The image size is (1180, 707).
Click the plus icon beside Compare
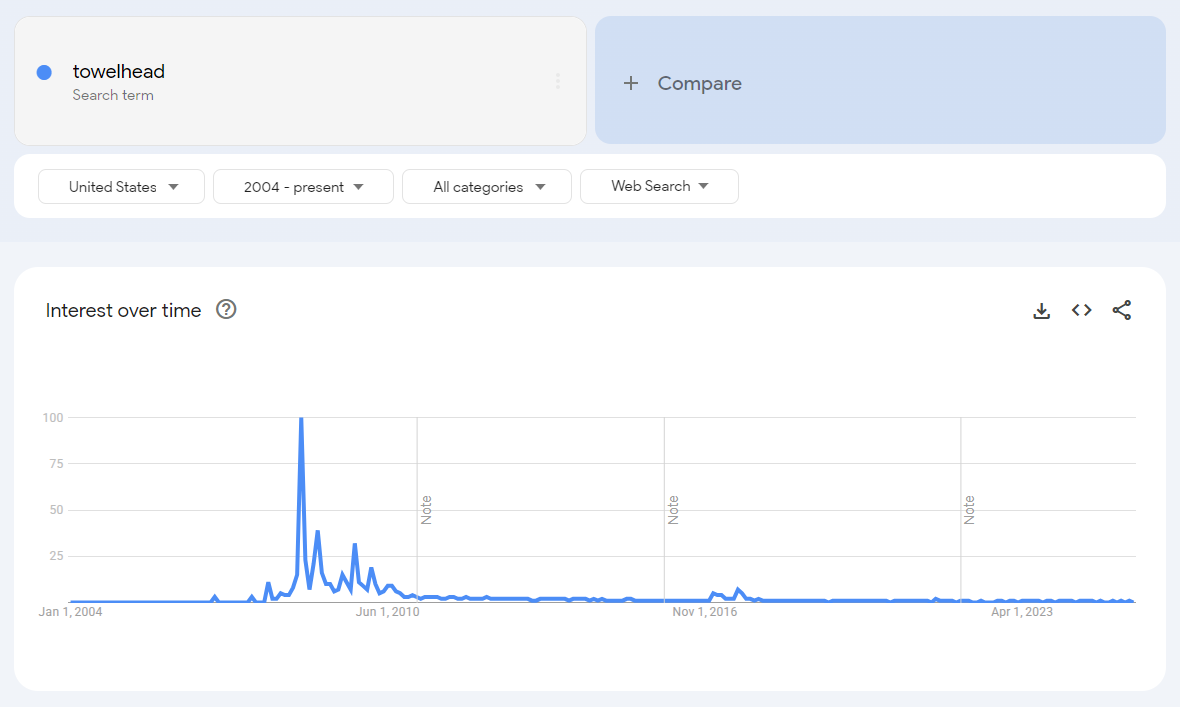[631, 83]
